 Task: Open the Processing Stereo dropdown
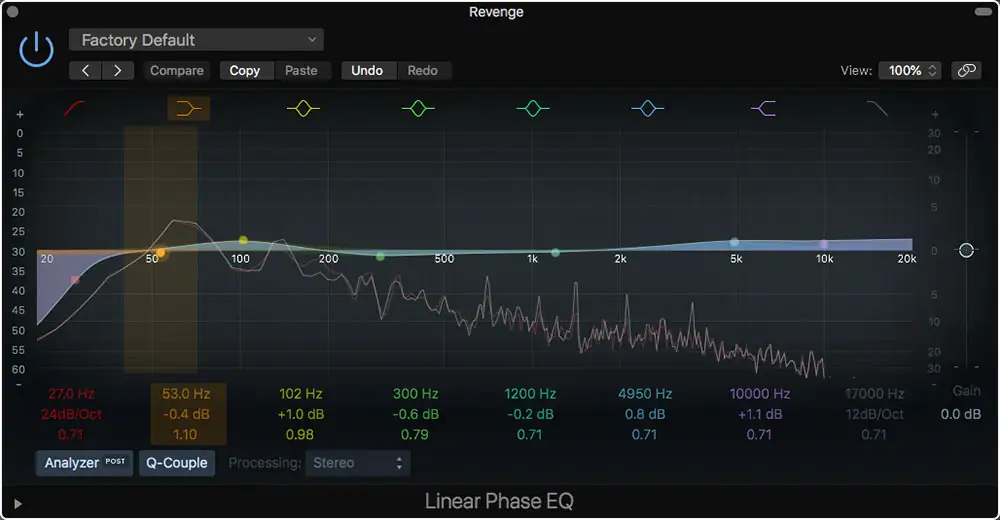359,463
